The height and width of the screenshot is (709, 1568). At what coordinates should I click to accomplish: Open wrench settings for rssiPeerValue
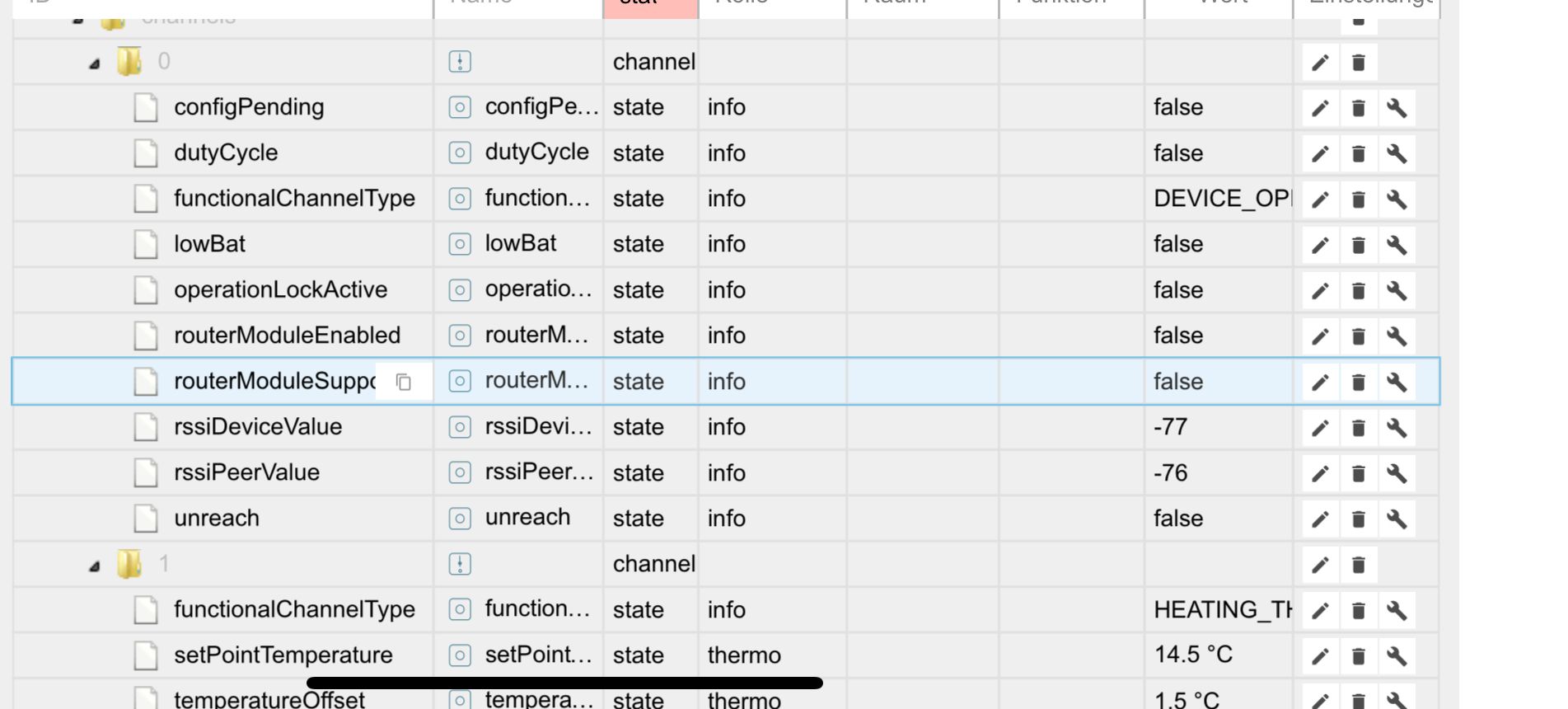pyautogui.click(x=1397, y=473)
